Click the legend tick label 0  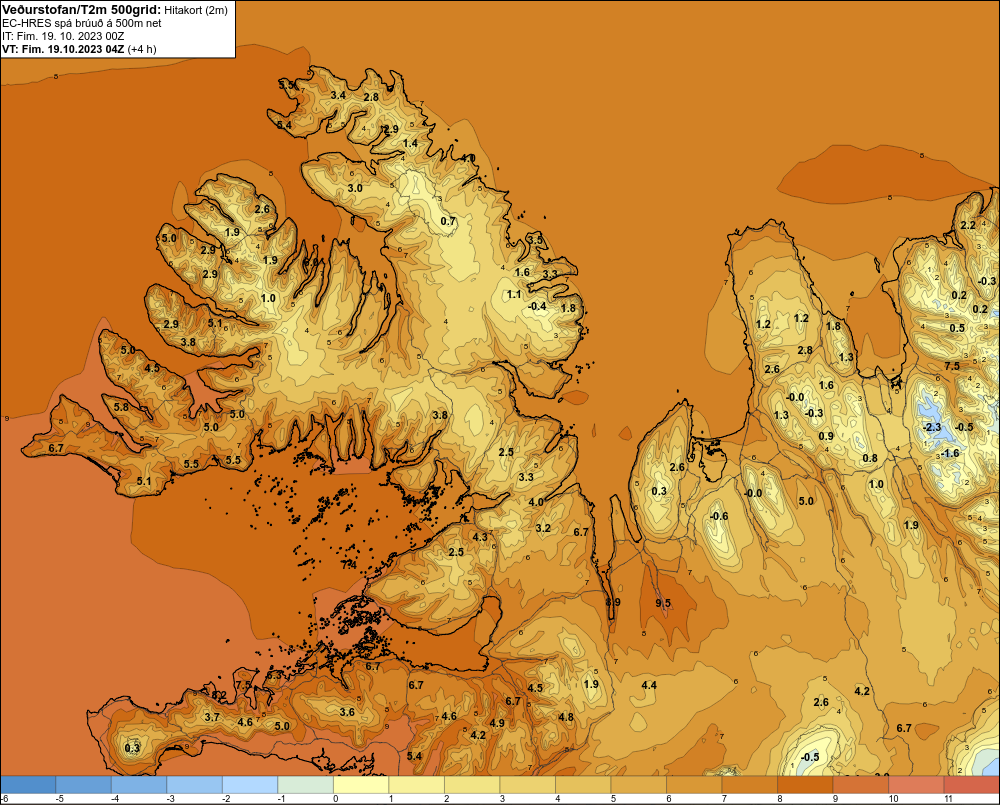point(336,799)
